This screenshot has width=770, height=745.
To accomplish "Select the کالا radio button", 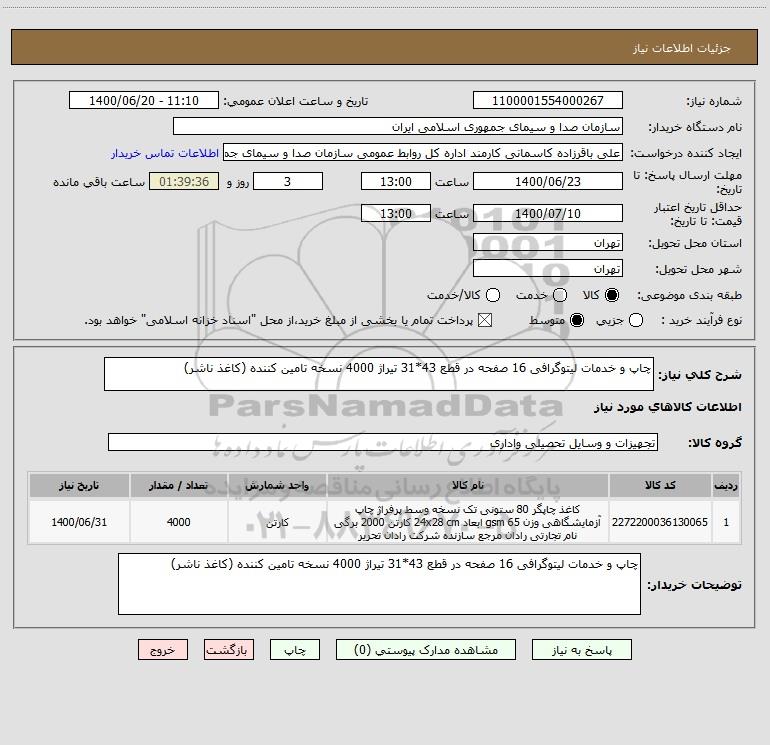I will 612,295.
